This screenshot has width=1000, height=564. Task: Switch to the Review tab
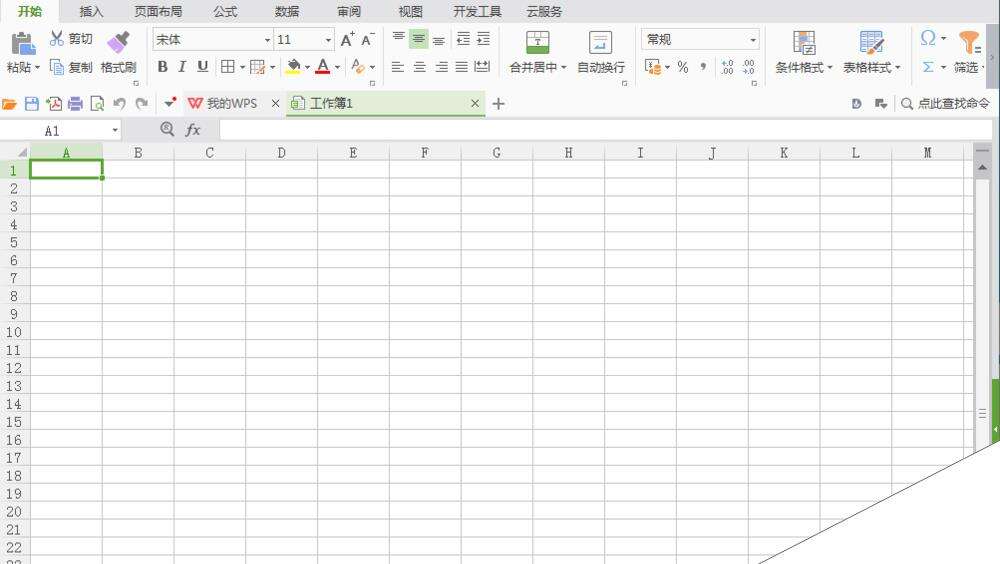pos(349,11)
